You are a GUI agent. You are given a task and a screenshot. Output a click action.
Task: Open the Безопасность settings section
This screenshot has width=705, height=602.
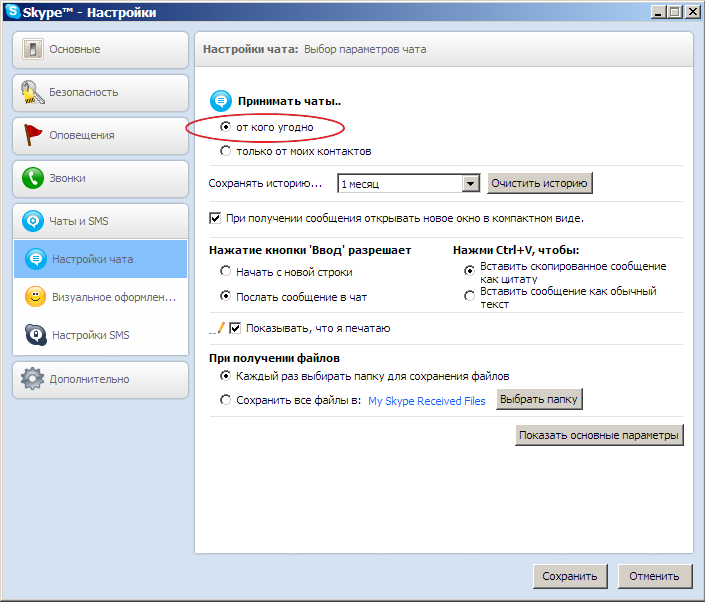(100, 93)
